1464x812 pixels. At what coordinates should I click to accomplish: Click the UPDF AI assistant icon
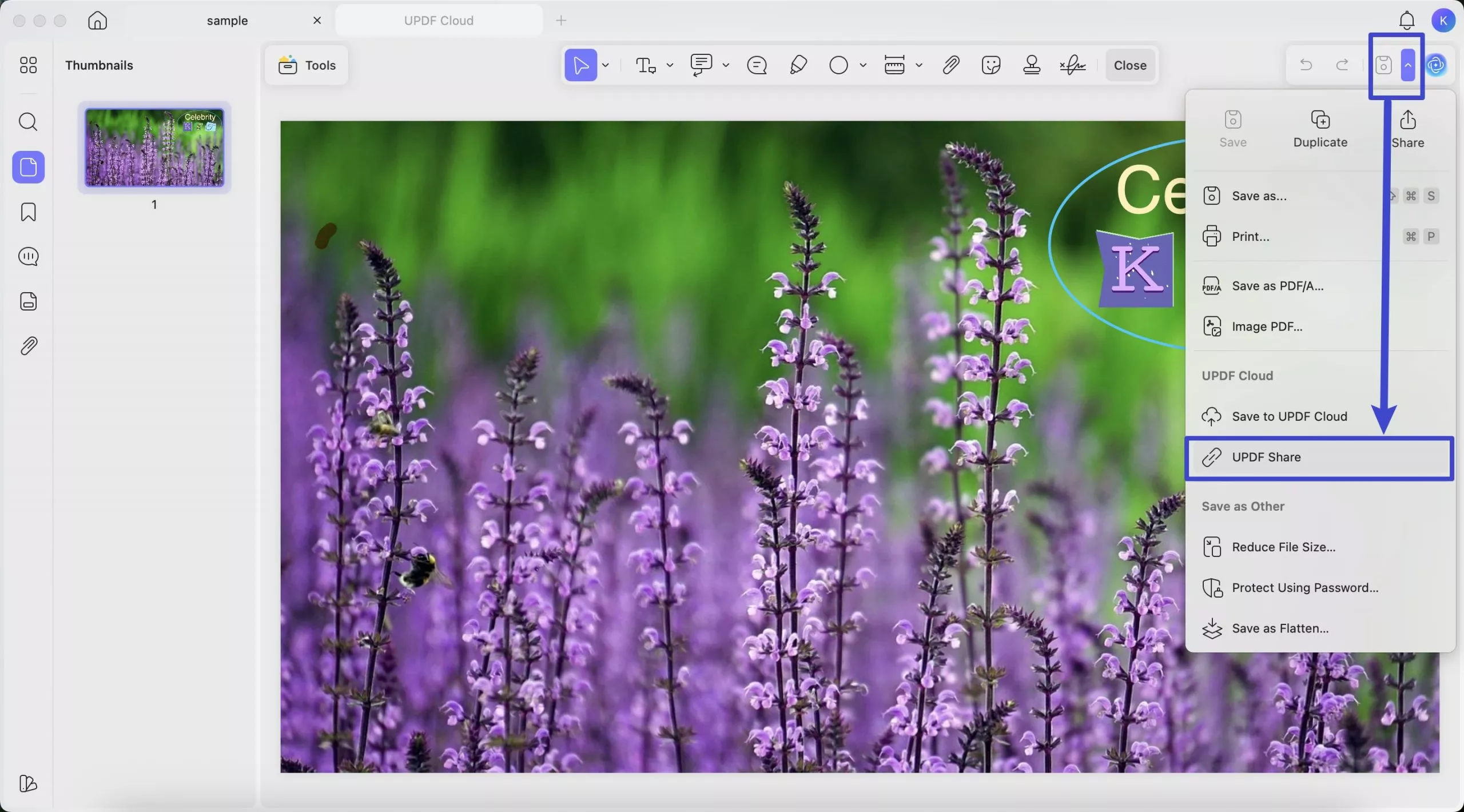point(1436,65)
